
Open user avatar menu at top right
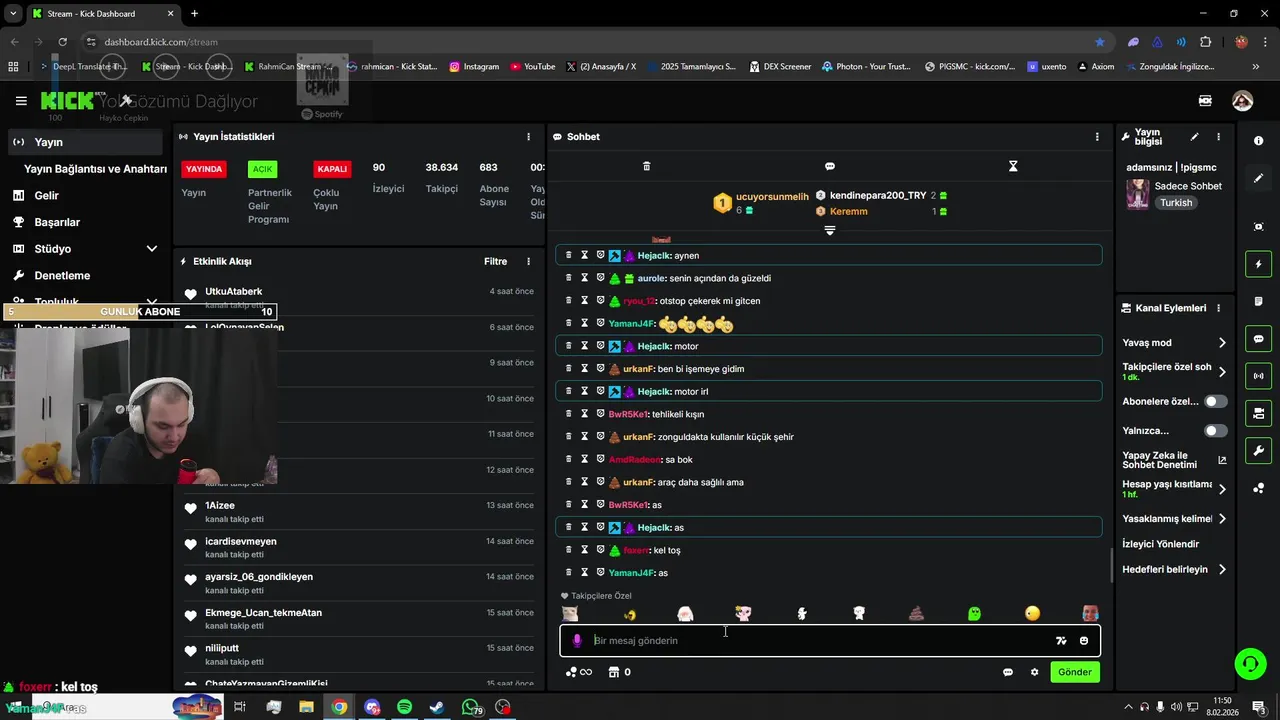click(x=1242, y=101)
